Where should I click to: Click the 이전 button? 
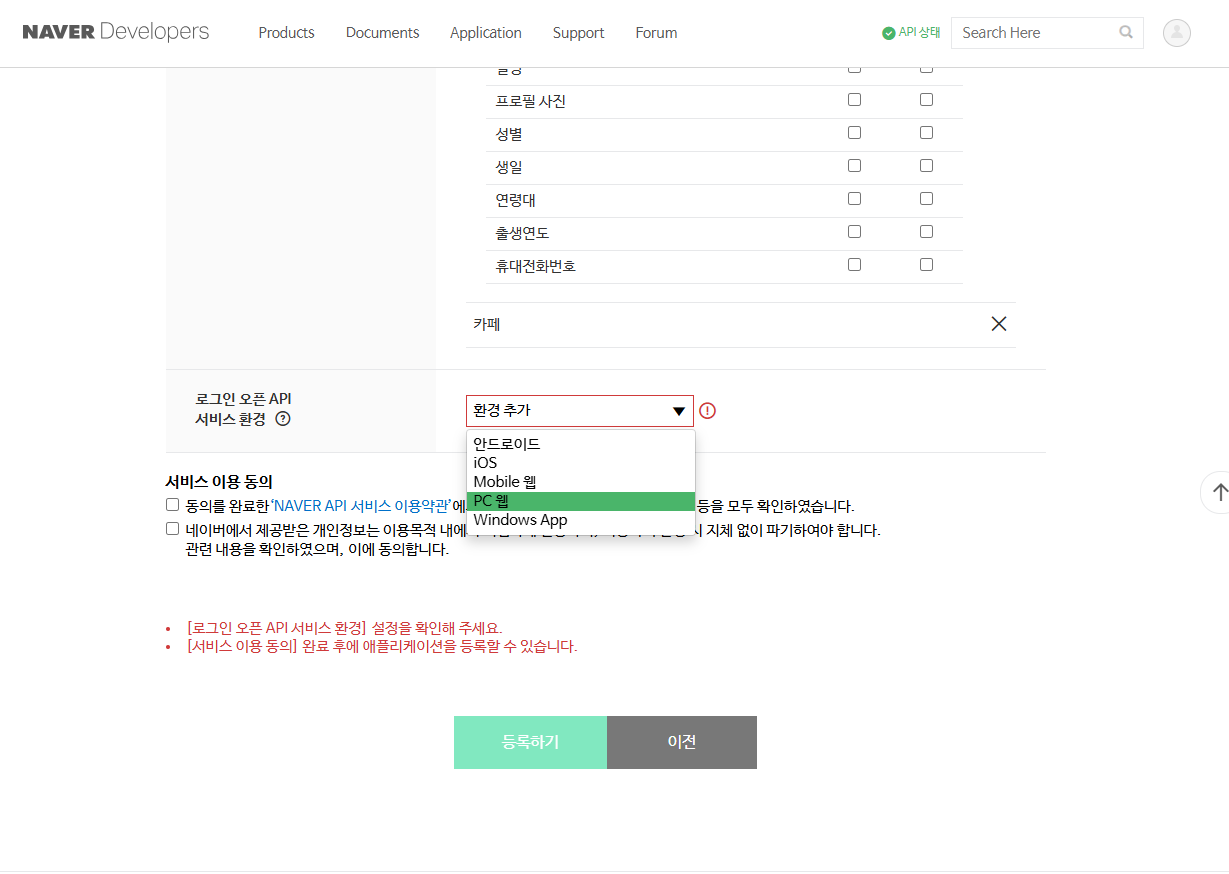681,742
